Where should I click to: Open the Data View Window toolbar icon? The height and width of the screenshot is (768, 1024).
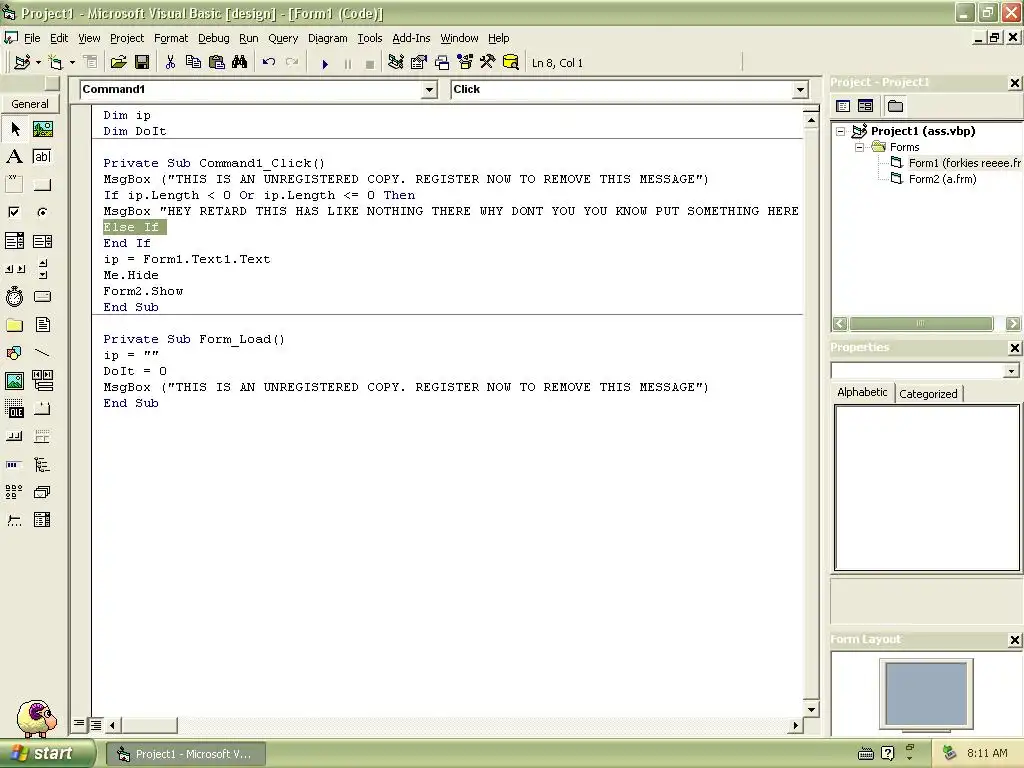pos(511,63)
